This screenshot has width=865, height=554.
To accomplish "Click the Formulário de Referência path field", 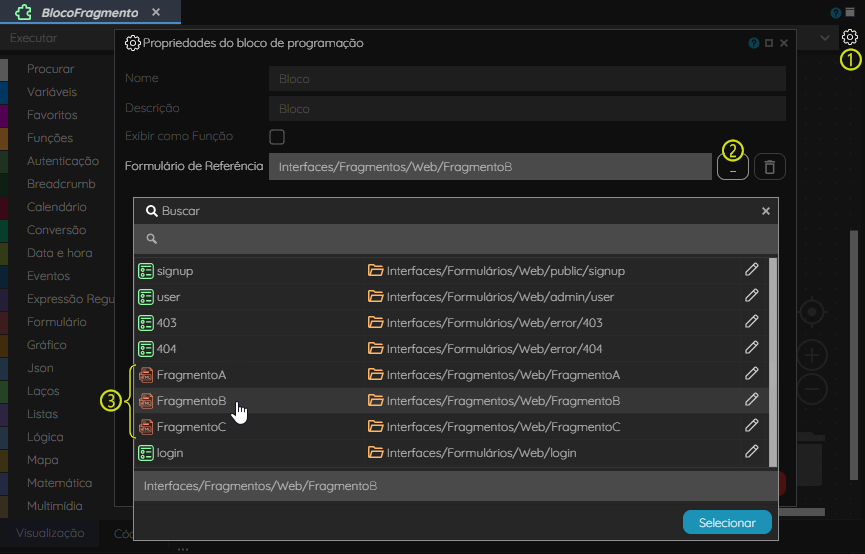I will pyautogui.click(x=490, y=167).
